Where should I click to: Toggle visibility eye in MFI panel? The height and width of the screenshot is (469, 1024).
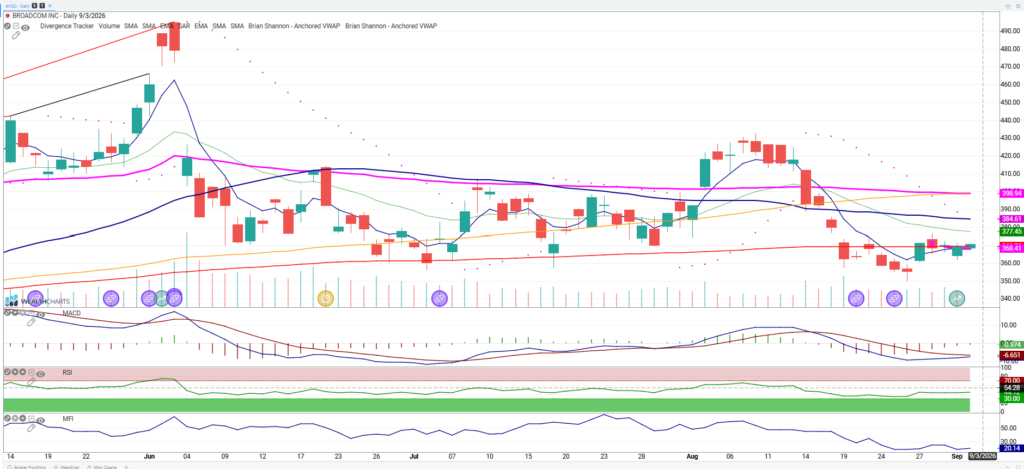tap(40, 421)
